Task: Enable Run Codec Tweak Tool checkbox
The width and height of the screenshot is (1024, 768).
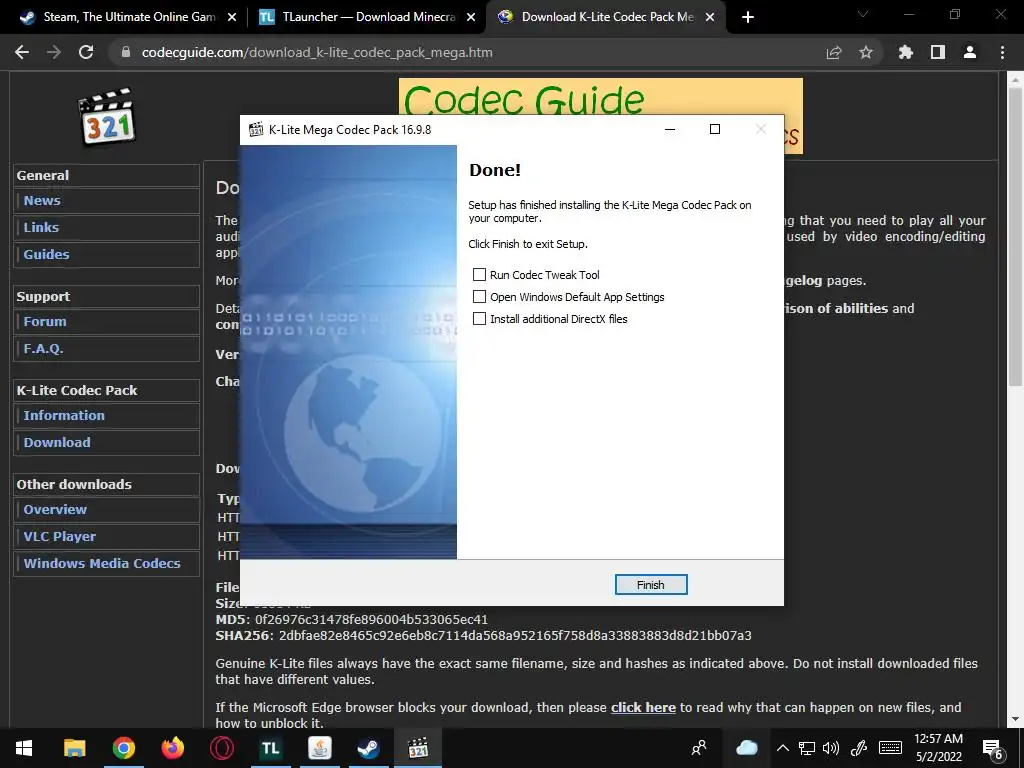Action: click(x=479, y=274)
